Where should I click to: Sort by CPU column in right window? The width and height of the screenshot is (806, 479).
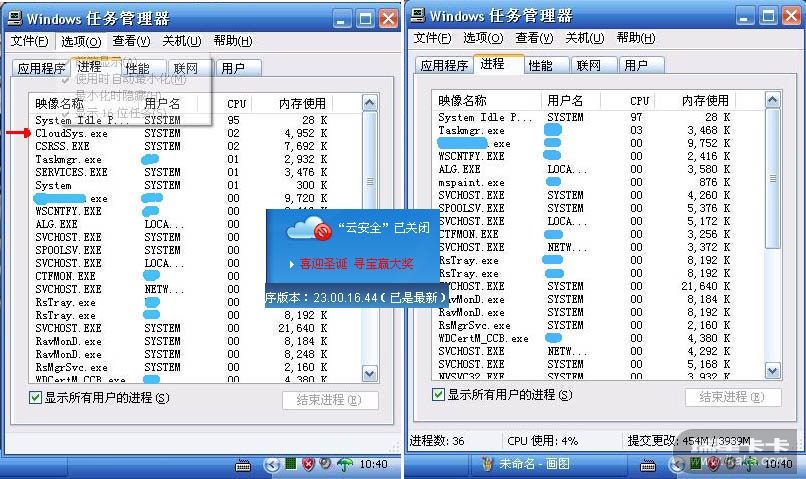point(628,101)
